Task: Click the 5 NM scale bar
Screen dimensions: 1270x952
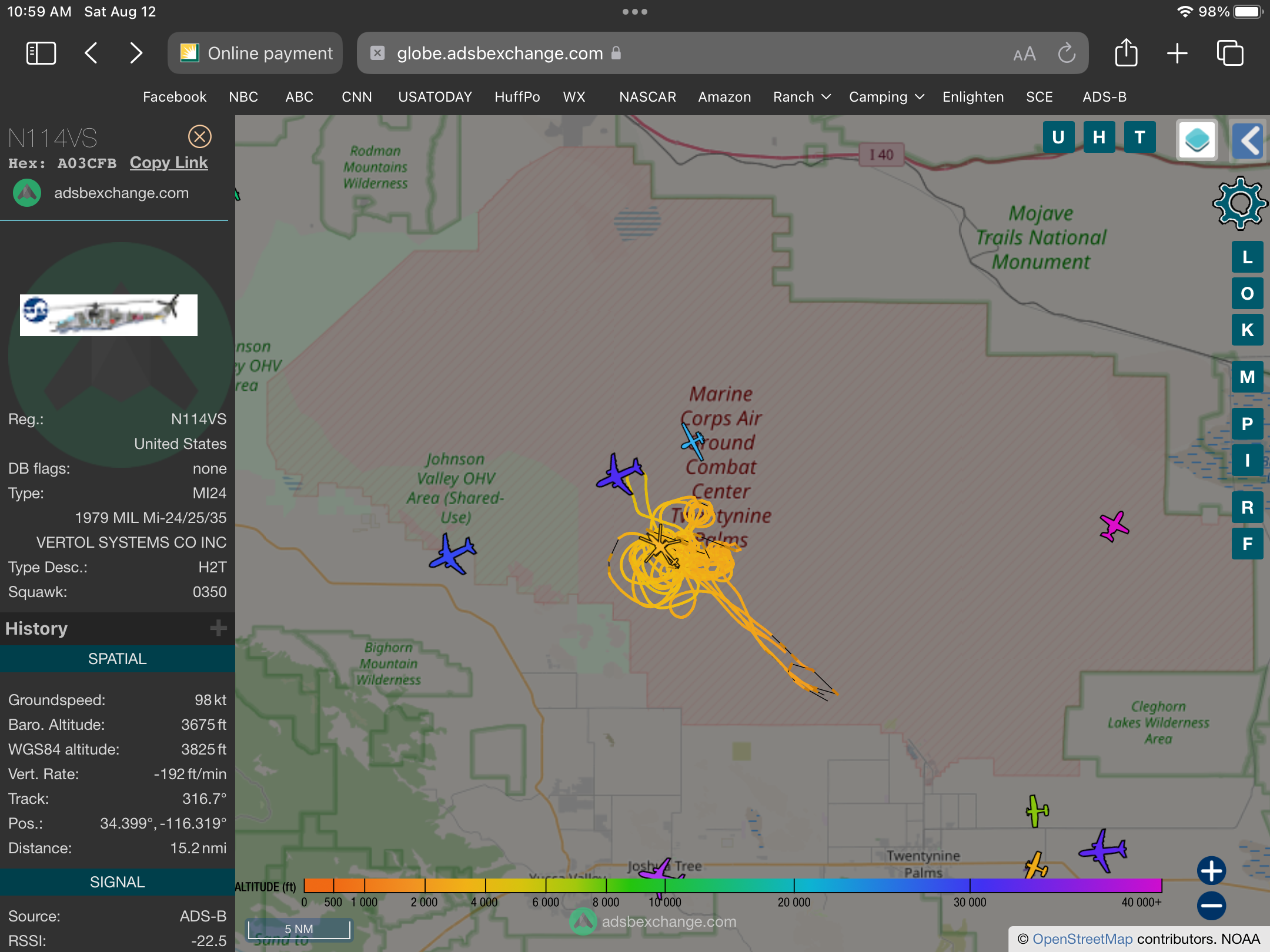Action: click(299, 929)
